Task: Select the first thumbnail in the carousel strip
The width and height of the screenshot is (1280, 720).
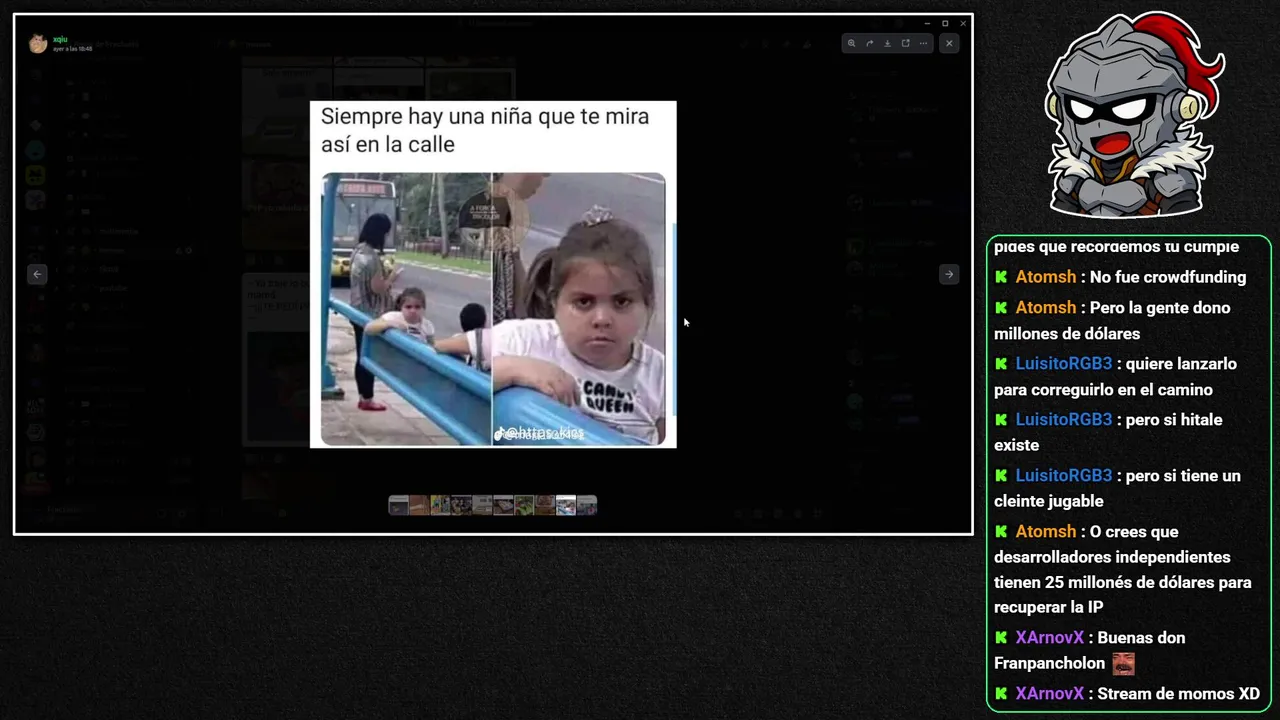Action: (x=398, y=506)
